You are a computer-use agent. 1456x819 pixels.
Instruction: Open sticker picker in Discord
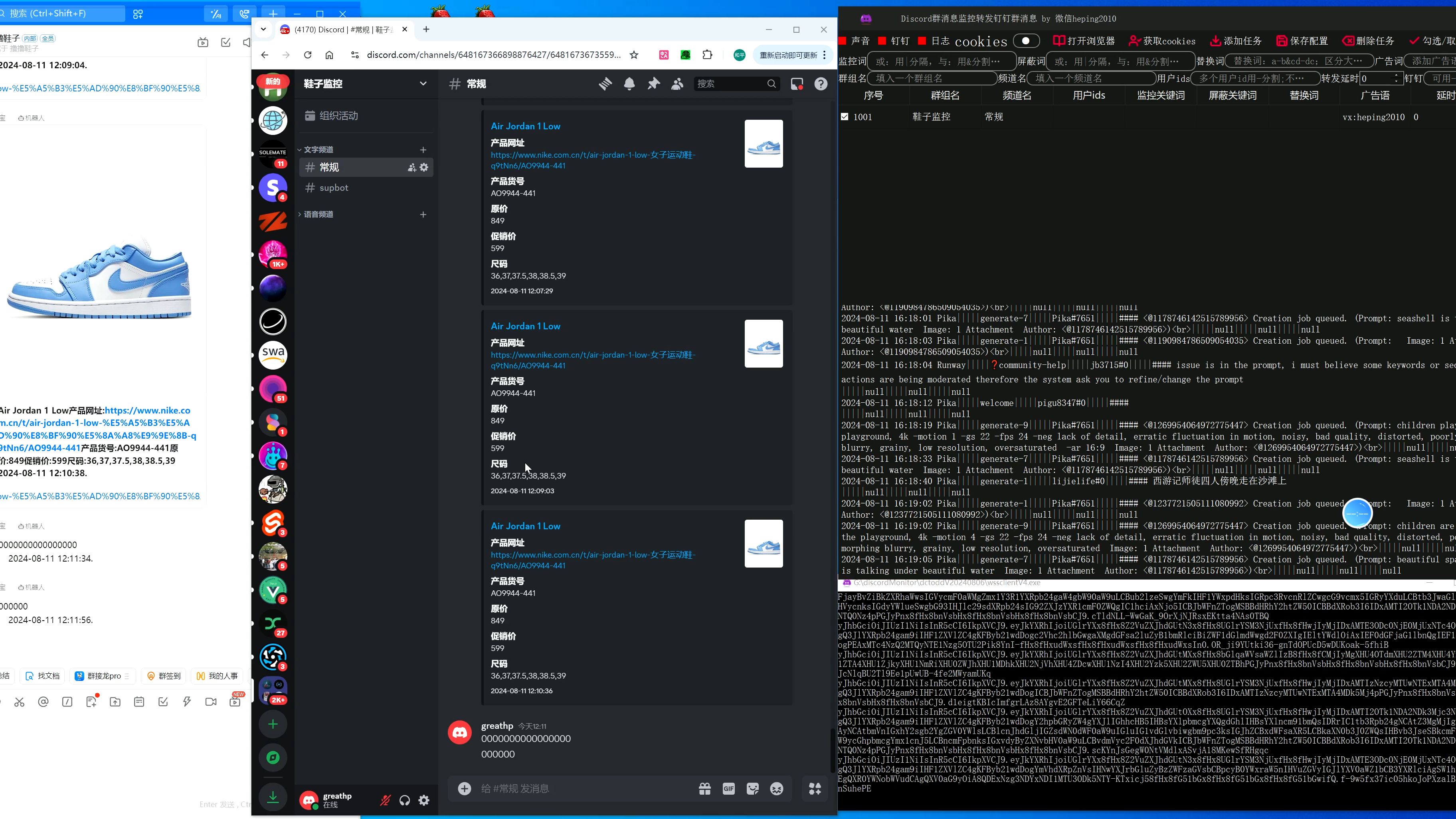pos(753,789)
